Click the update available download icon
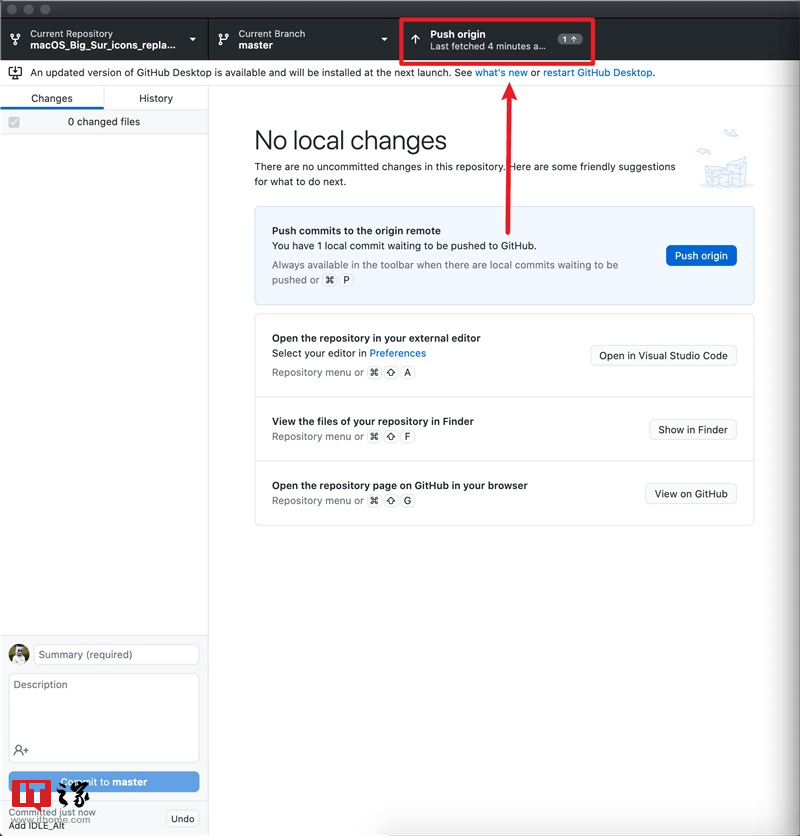 tap(15, 73)
